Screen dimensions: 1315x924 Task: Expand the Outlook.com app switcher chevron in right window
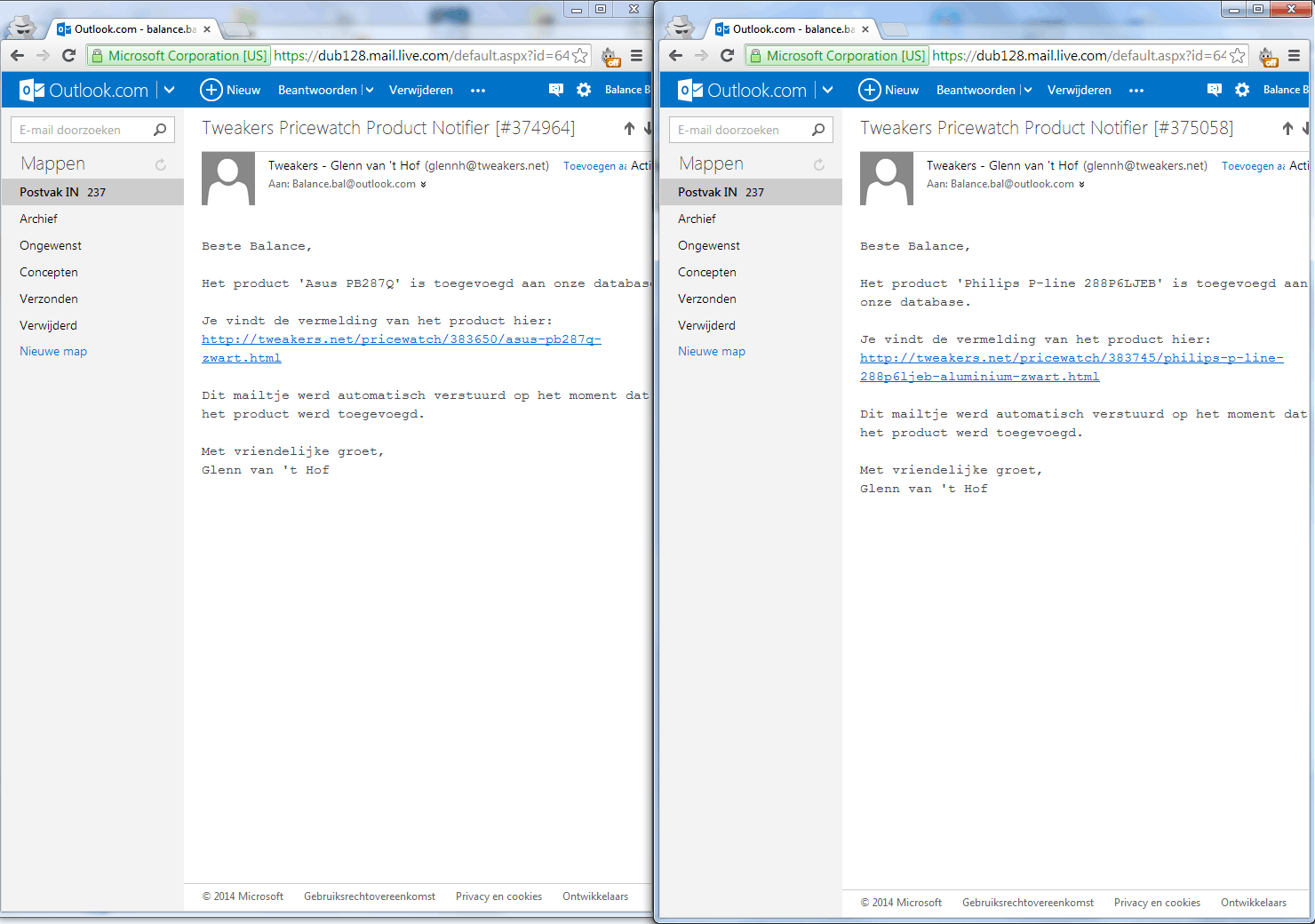[827, 90]
